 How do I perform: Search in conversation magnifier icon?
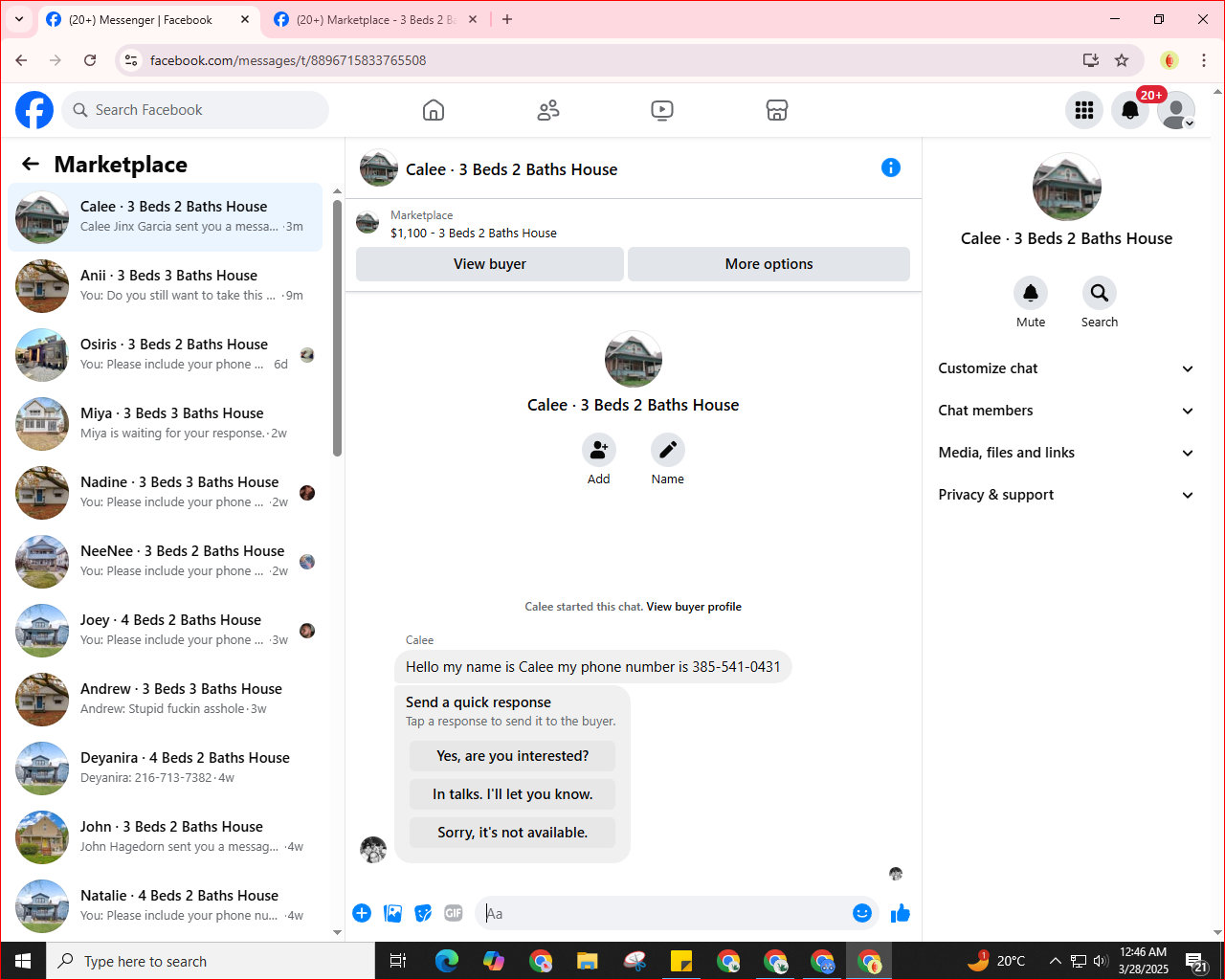pyautogui.click(x=1100, y=293)
